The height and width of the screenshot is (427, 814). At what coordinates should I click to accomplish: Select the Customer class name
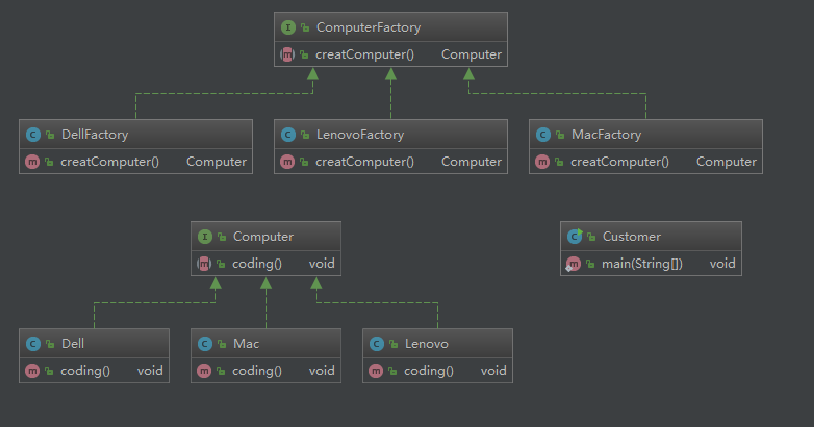click(x=632, y=237)
